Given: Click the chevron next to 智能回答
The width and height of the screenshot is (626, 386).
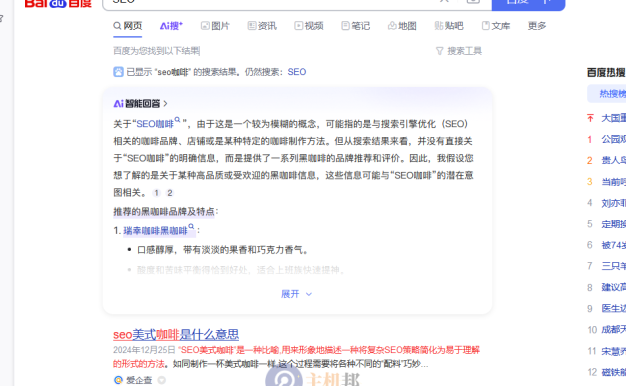Looking at the screenshot, I should pyautogui.click(x=165, y=104).
